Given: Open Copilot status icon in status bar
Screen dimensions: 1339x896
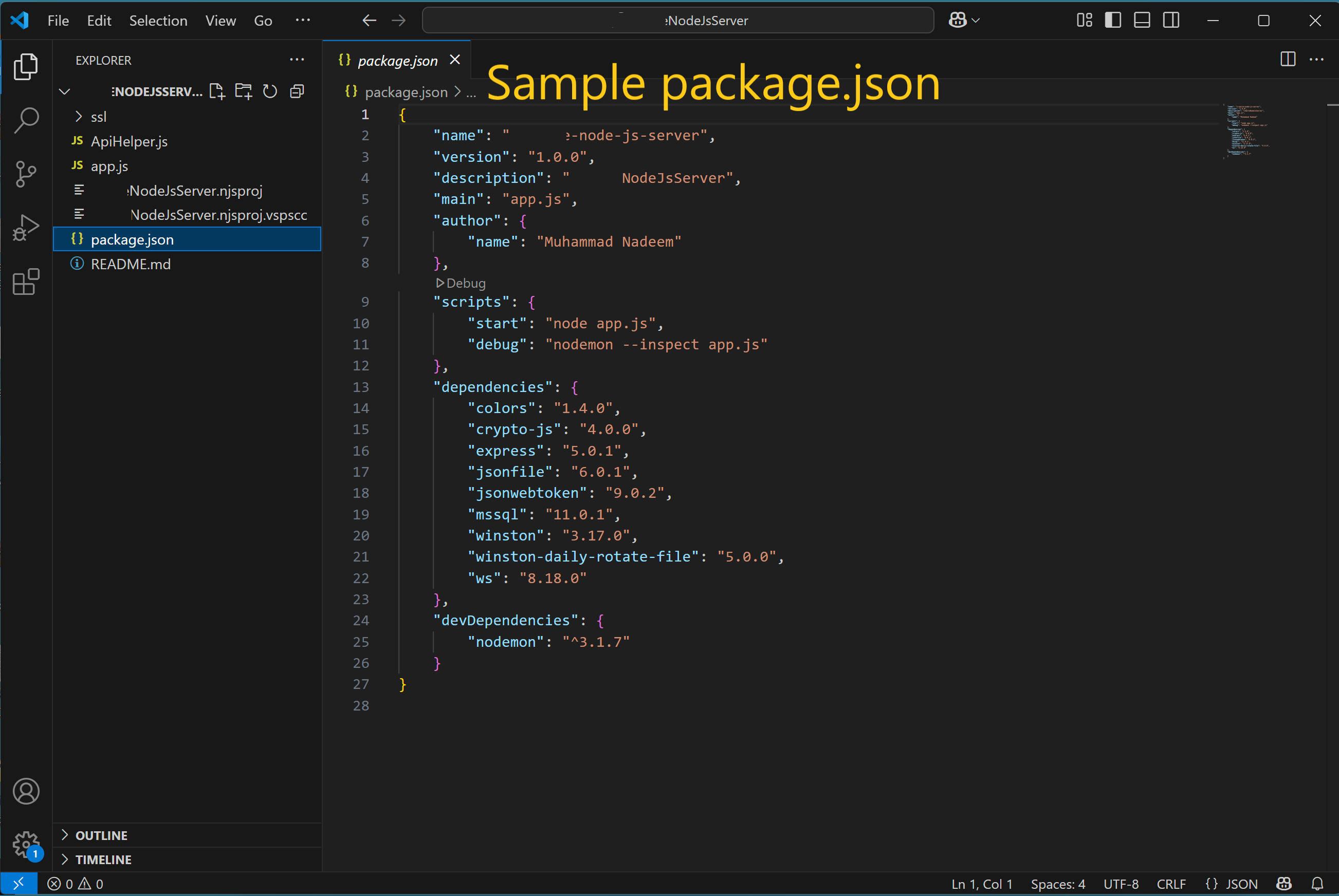Looking at the screenshot, I should 1284,884.
